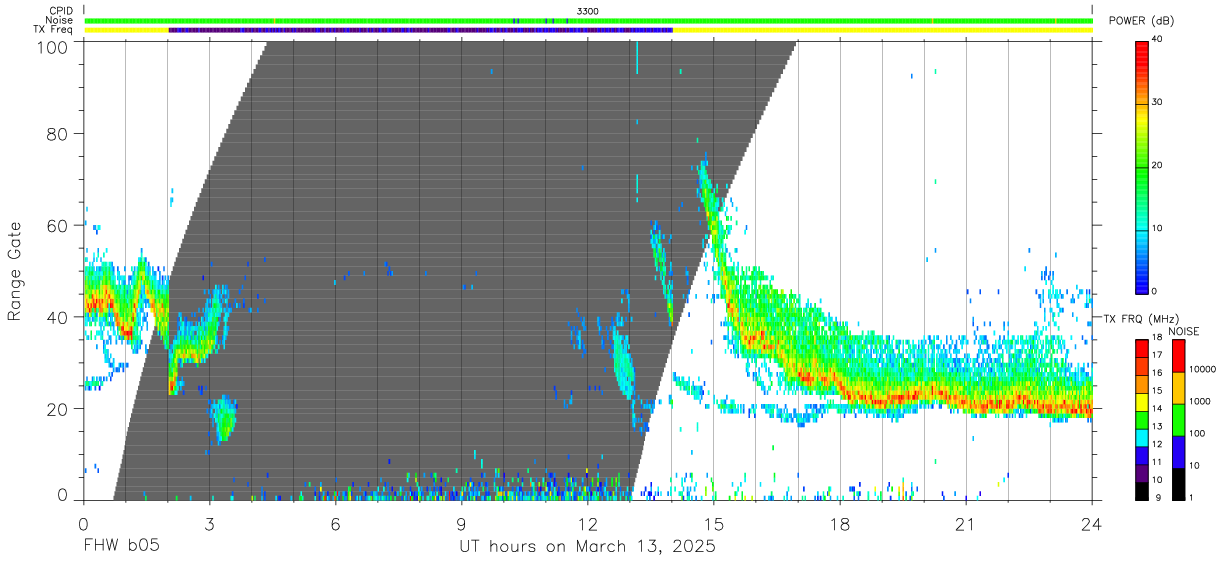This screenshot has width=1228, height=567.
Task: Click the TX Freq row label
Action: point(54,30)
